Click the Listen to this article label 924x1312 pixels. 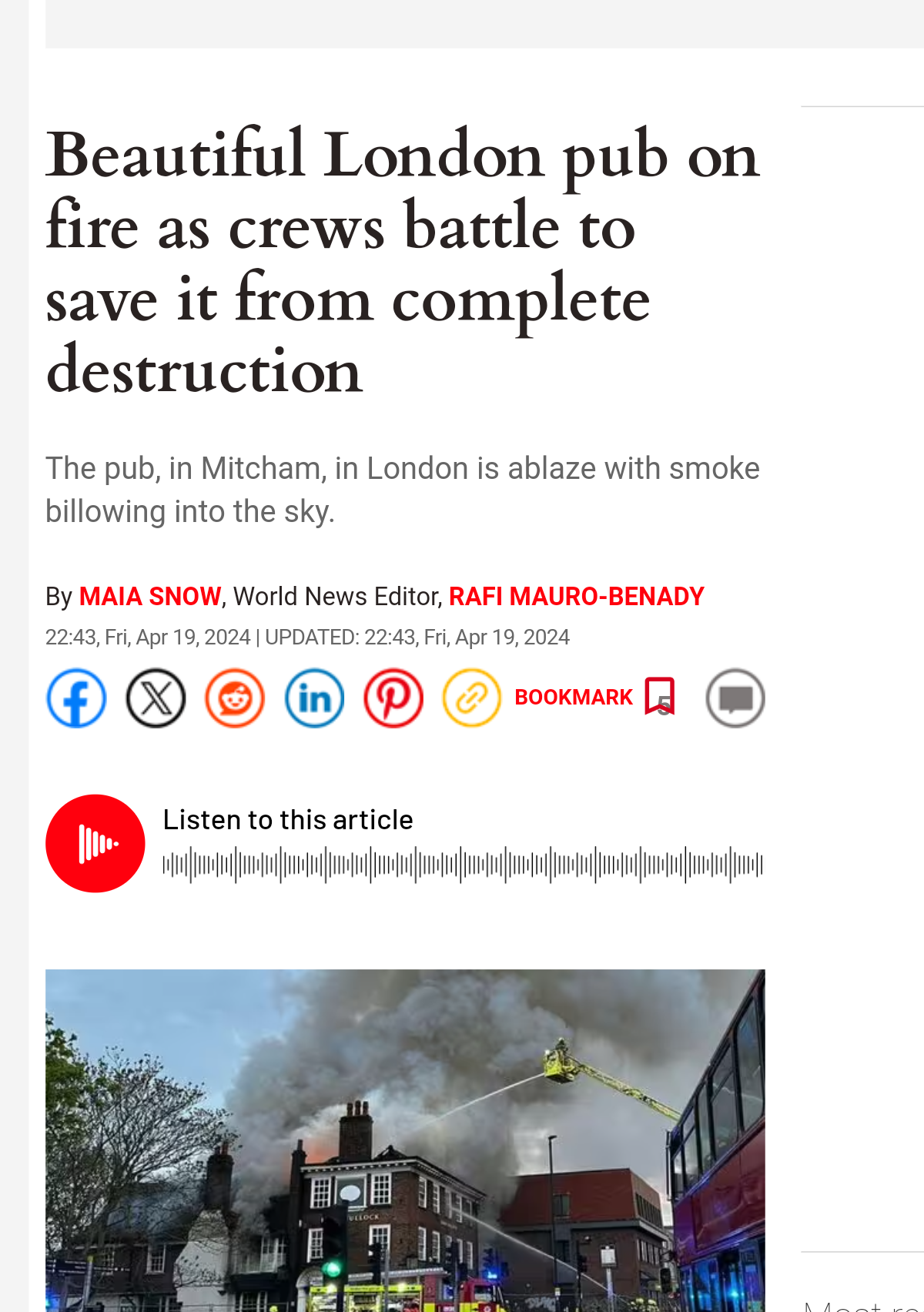click(x=288, y=820)
